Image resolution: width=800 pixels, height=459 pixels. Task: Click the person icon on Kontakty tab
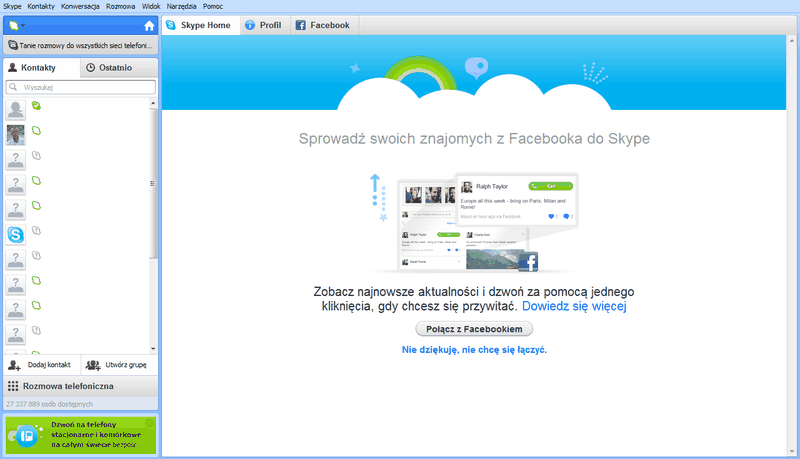(13, 67)
